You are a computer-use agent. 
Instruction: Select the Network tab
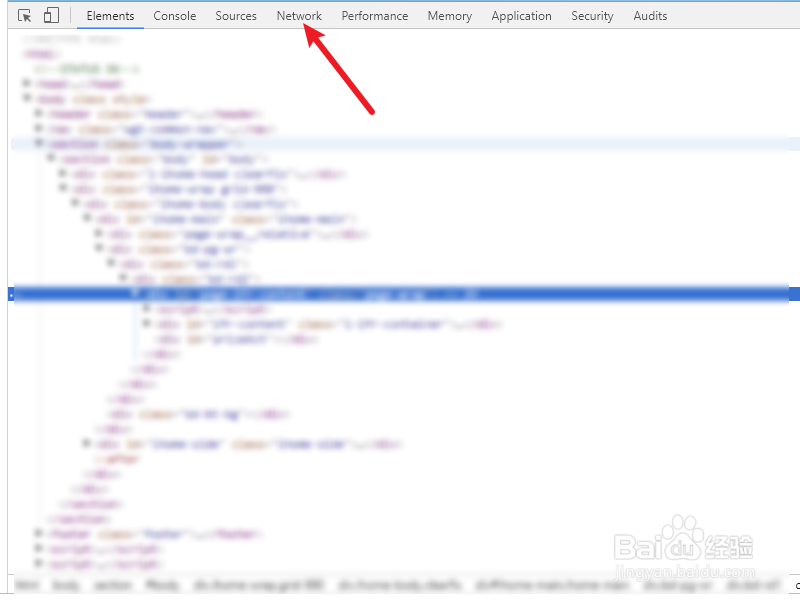point(299,16)
